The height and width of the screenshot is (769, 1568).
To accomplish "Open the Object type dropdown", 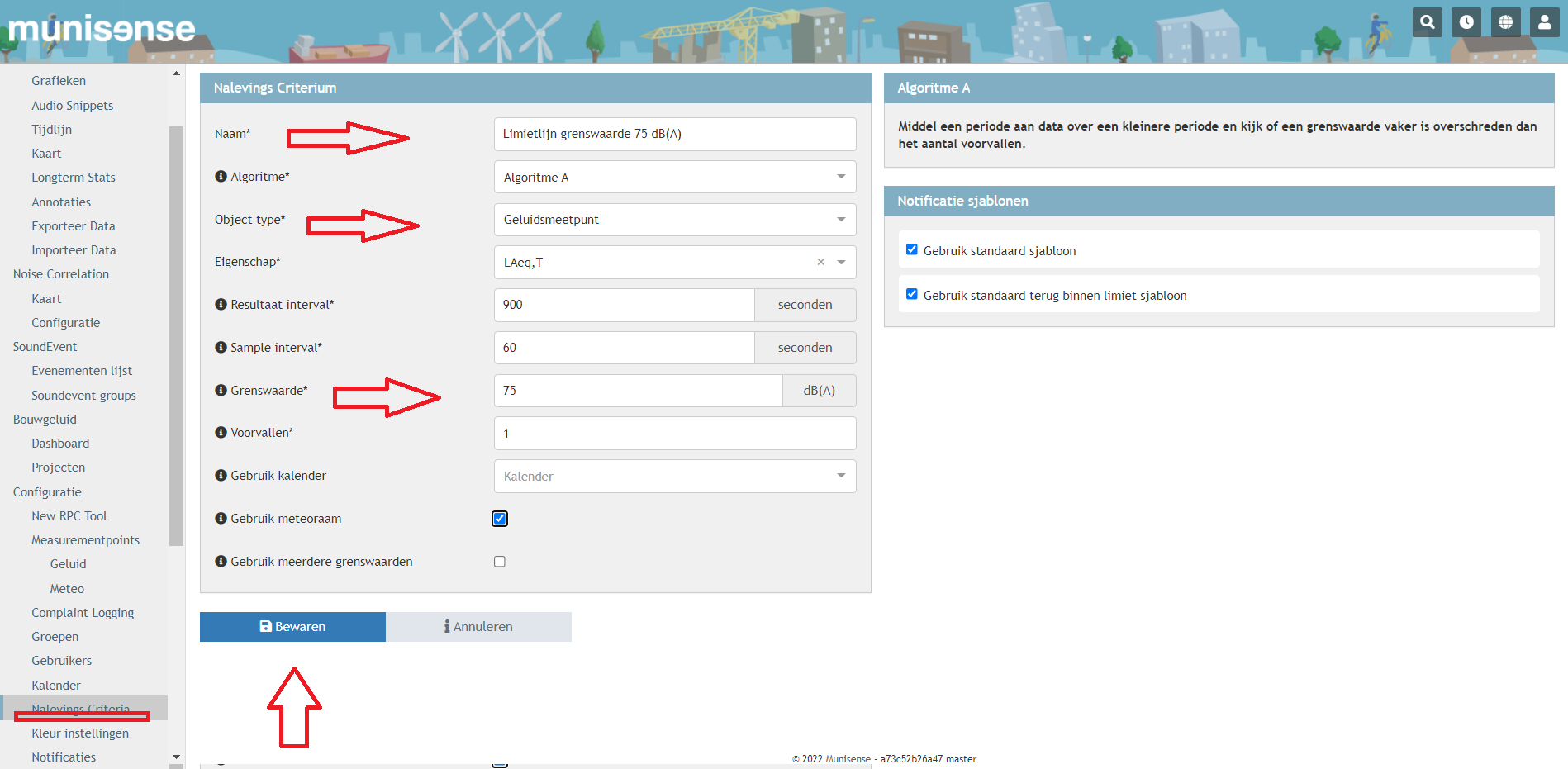I will [840, 219].
